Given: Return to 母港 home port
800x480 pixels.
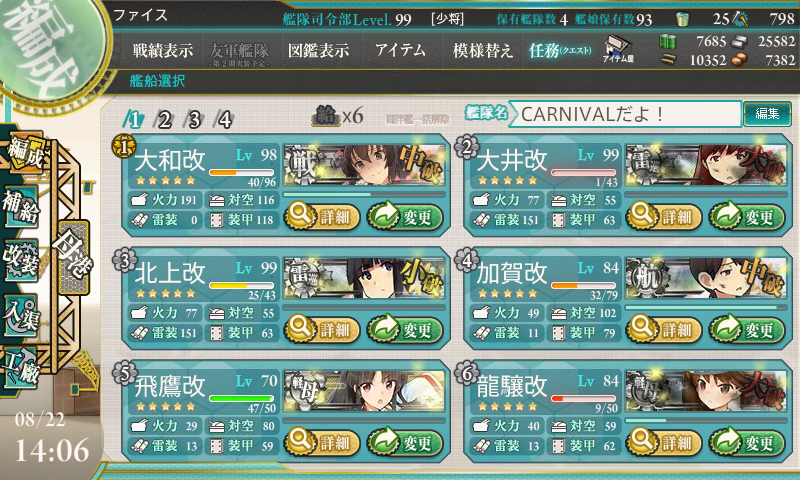Looking at the screenshot, I should click(74, 257).
